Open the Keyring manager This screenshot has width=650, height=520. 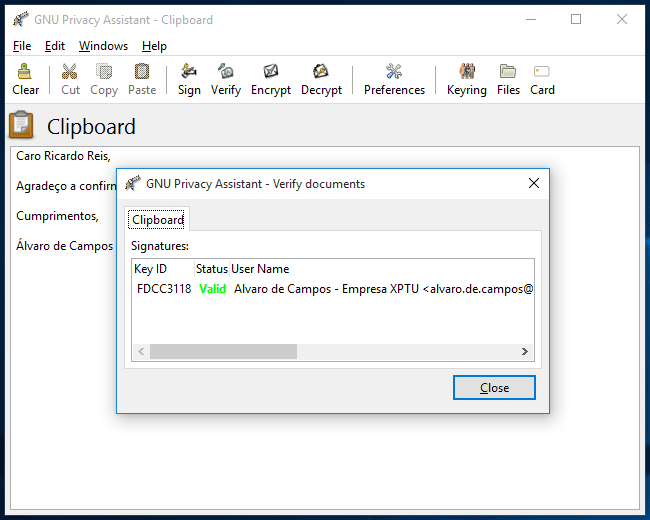pos(467,79)
